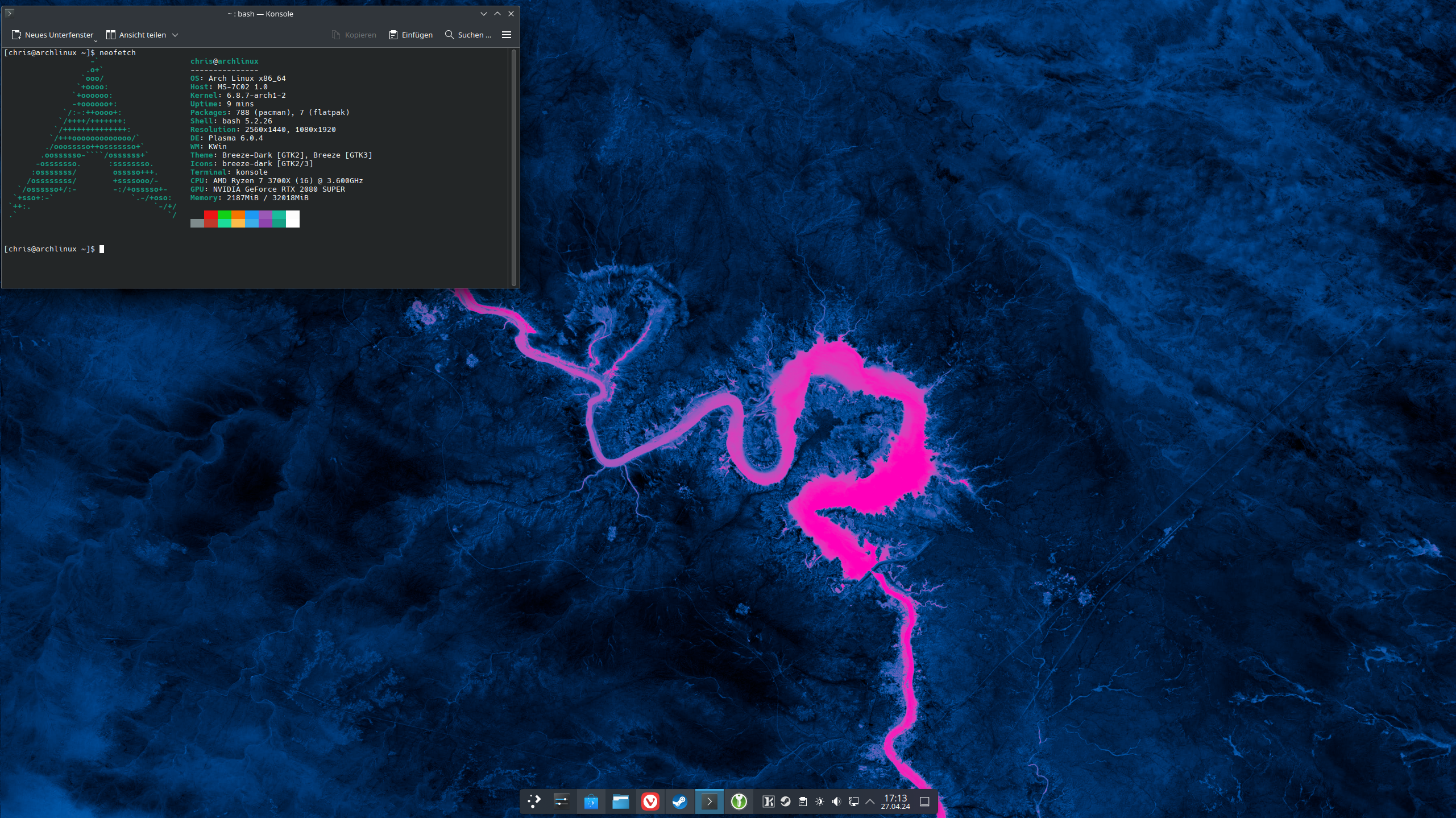Click Suchen in the Konsole toolbar
This screenshot has height=818, width=1456.
coord(467,35)
